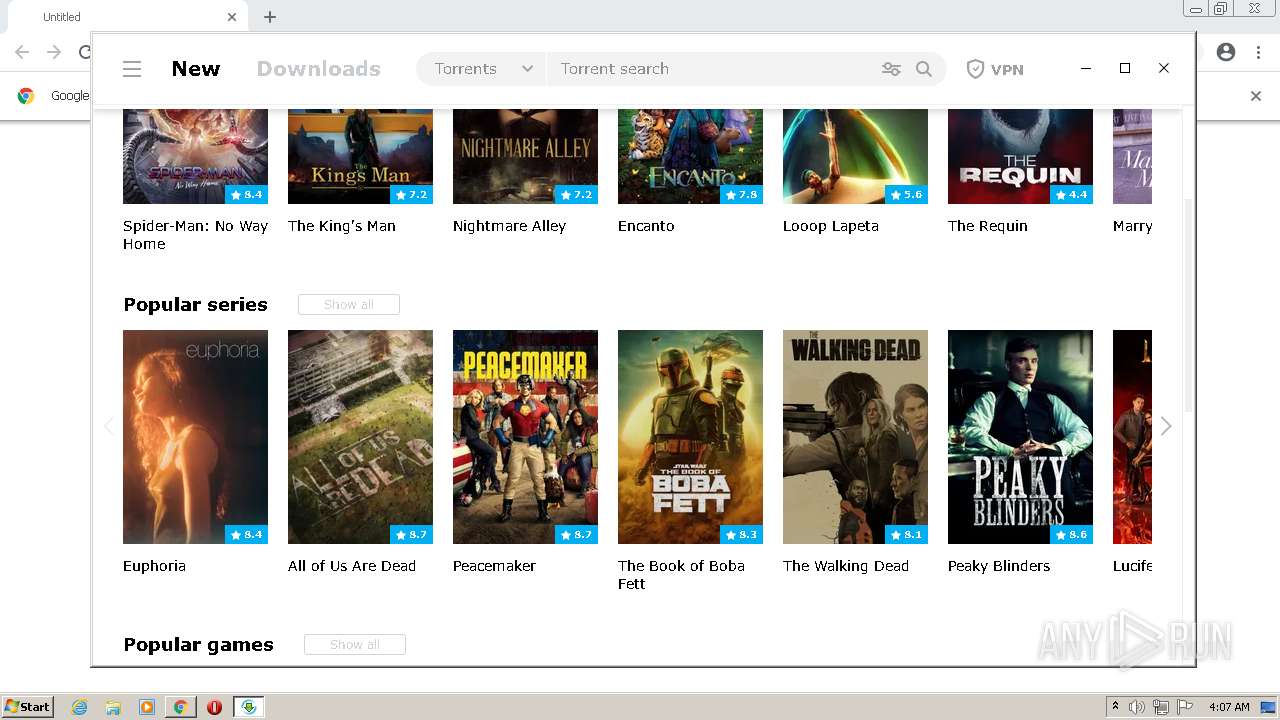Viewport: 1280px width, 720px height.
Task: Open a new Chrome tab
Action: point(270,17)
